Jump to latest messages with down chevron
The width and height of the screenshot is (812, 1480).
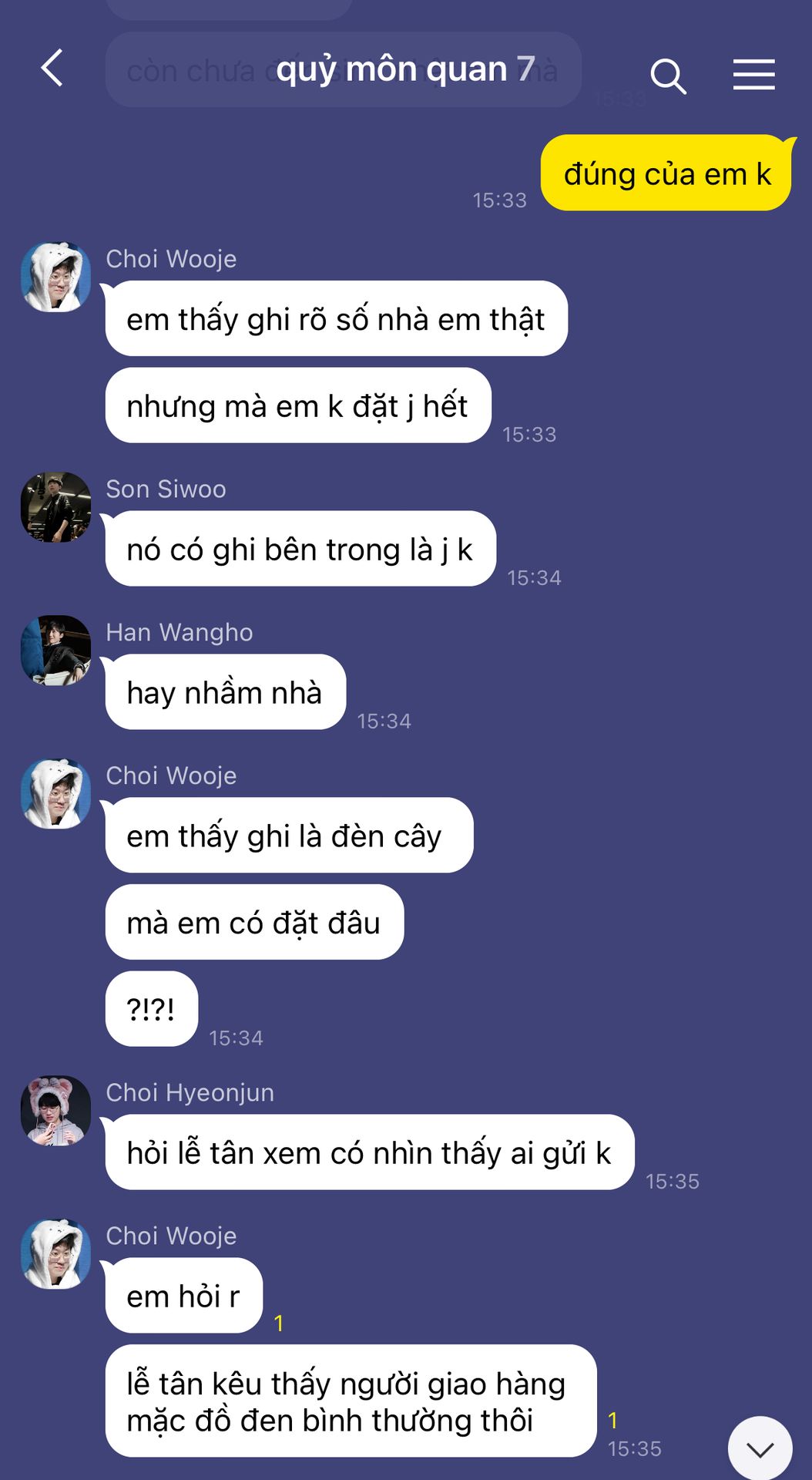[760, 1449]
